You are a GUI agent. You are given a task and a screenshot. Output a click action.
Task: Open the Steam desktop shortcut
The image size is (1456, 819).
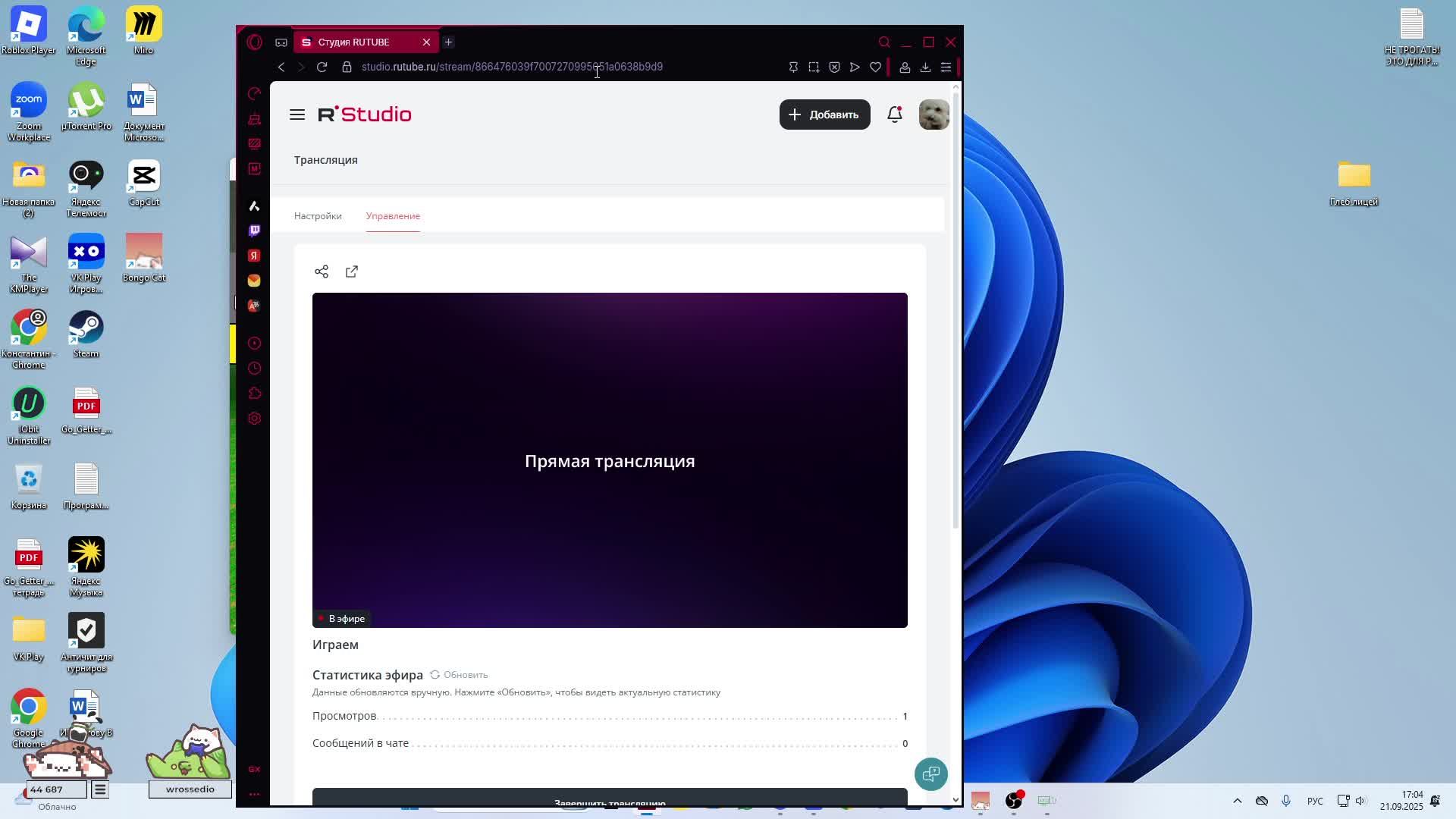86,334
